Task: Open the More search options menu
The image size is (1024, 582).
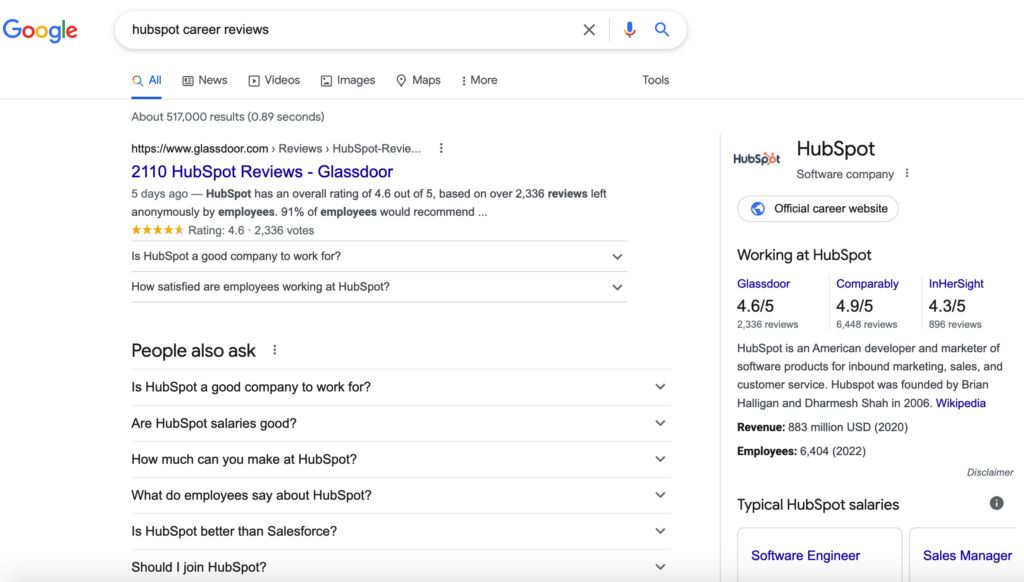Action: 479,80
